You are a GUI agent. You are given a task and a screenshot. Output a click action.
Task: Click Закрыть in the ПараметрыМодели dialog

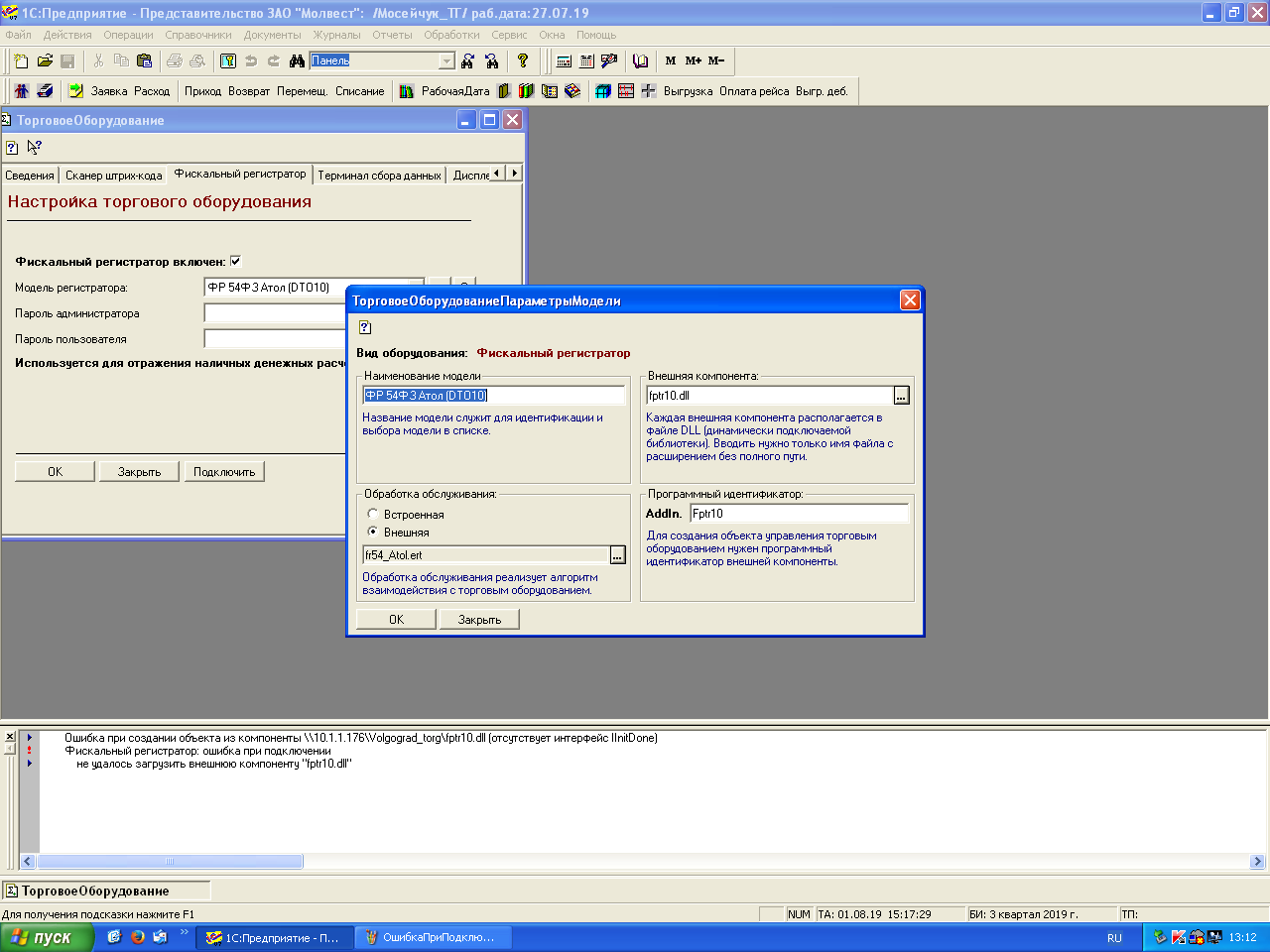(479, 620)
